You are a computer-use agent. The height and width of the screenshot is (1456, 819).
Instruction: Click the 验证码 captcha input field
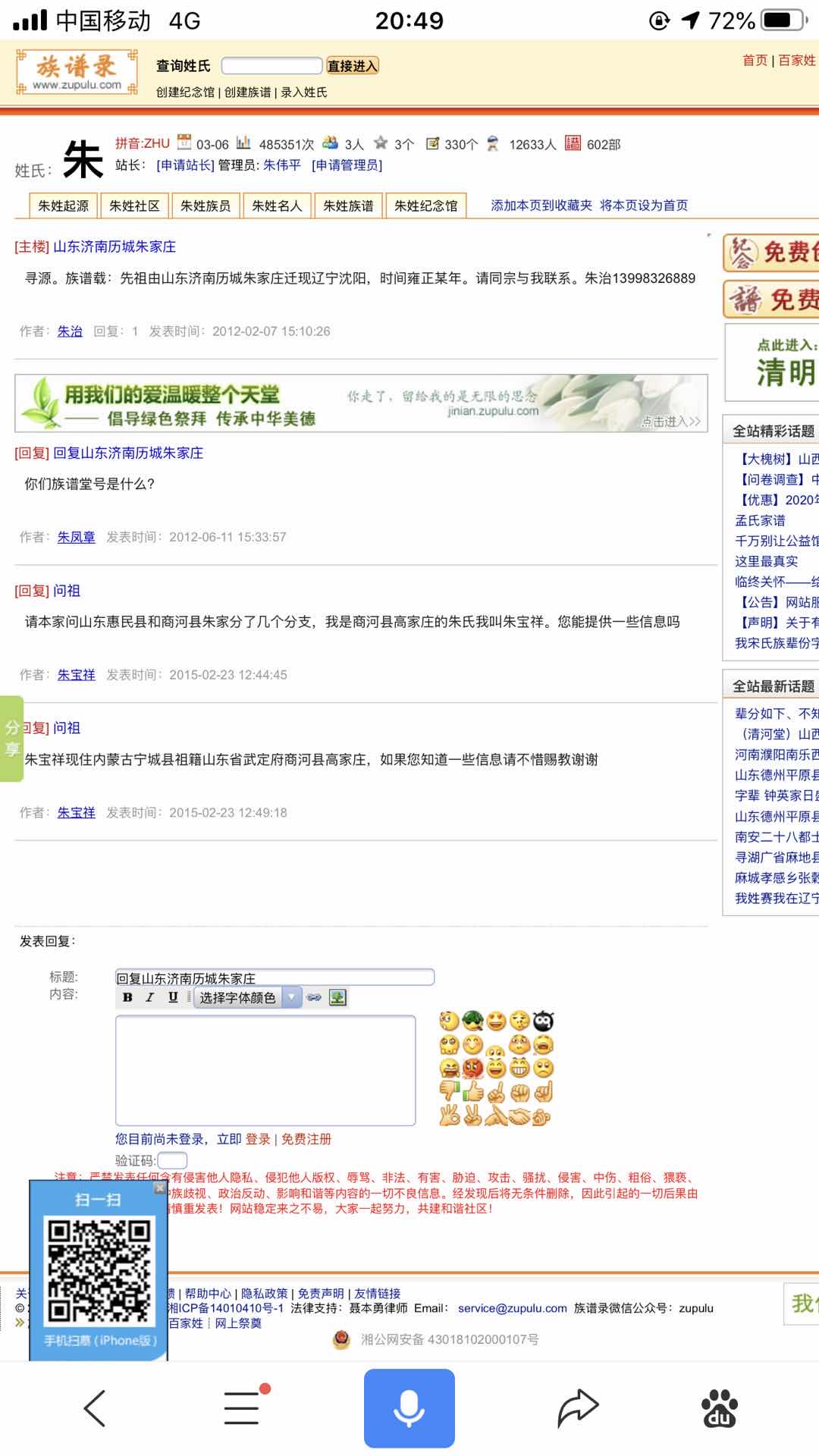pyautogui.click(x=172, y=1160)
